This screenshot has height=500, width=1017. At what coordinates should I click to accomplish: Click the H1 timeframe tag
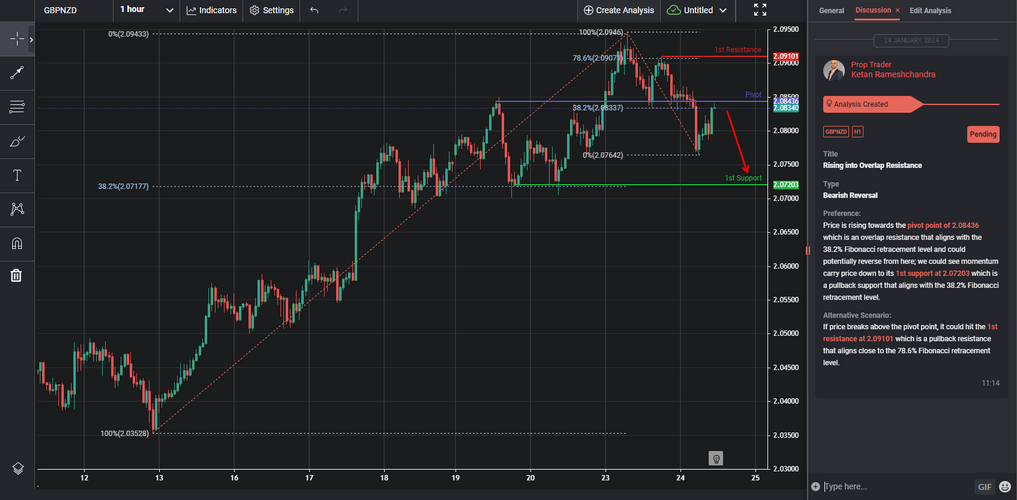857,132
